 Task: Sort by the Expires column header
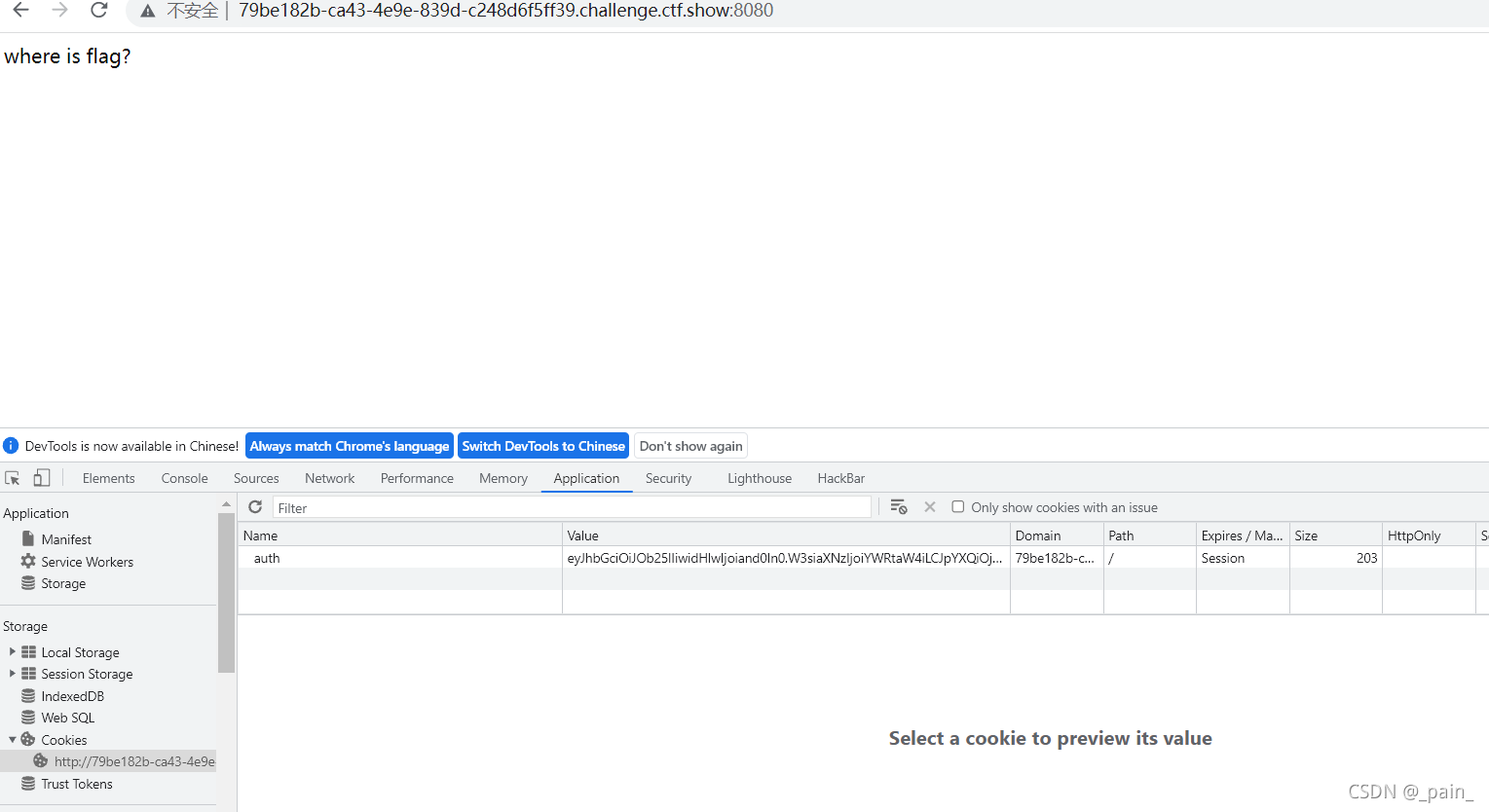1243,535
